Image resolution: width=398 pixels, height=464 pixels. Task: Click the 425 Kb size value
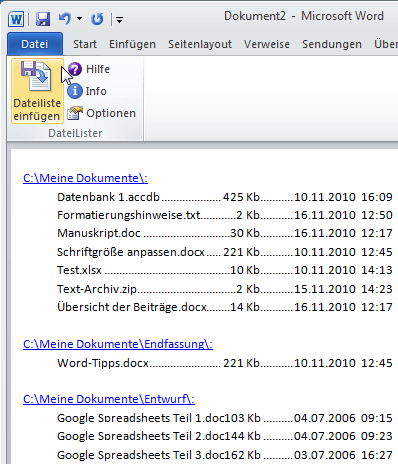pos(241,197)
